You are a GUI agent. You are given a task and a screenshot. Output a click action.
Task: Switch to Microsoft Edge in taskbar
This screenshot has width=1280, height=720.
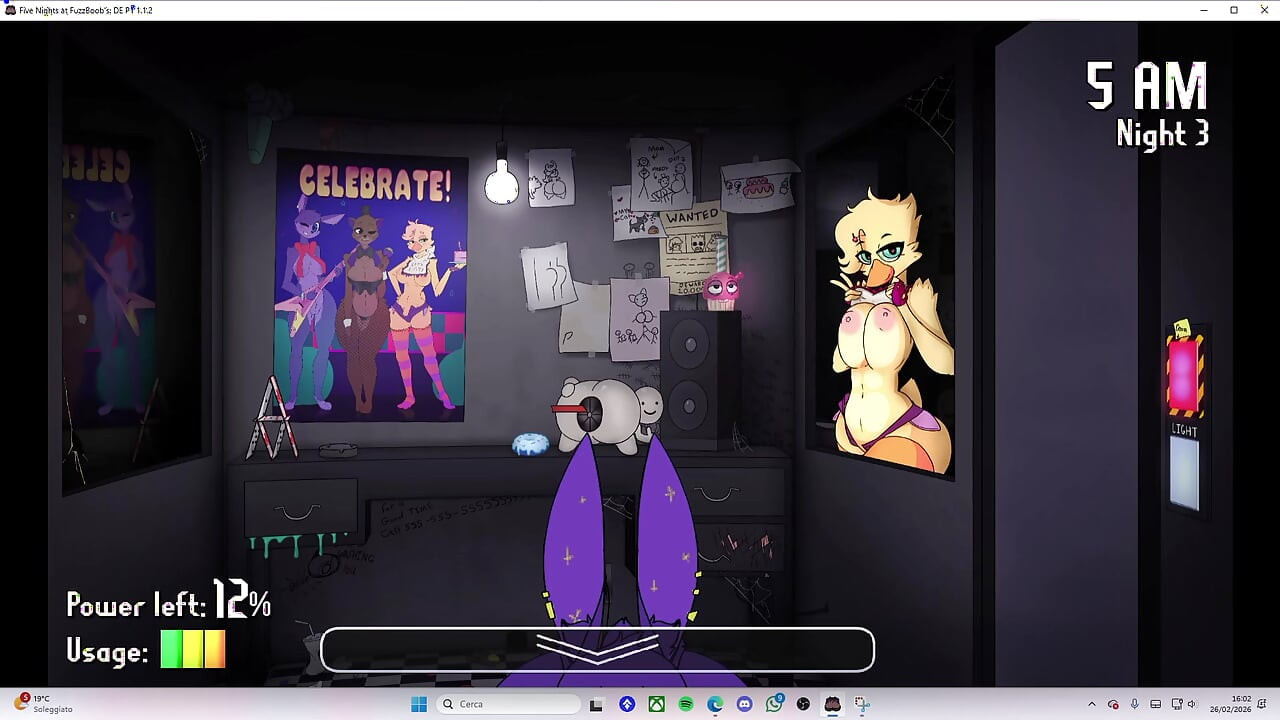pyautogui.click(x=715, y=704)
